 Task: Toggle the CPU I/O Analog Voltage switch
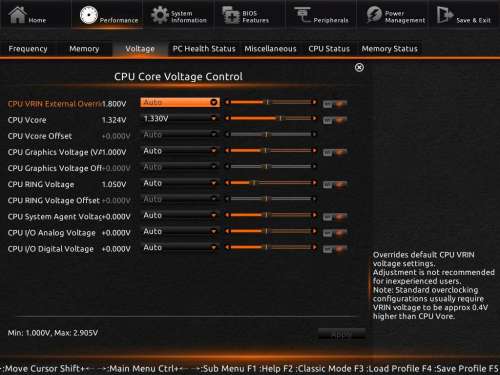[335, 233]
